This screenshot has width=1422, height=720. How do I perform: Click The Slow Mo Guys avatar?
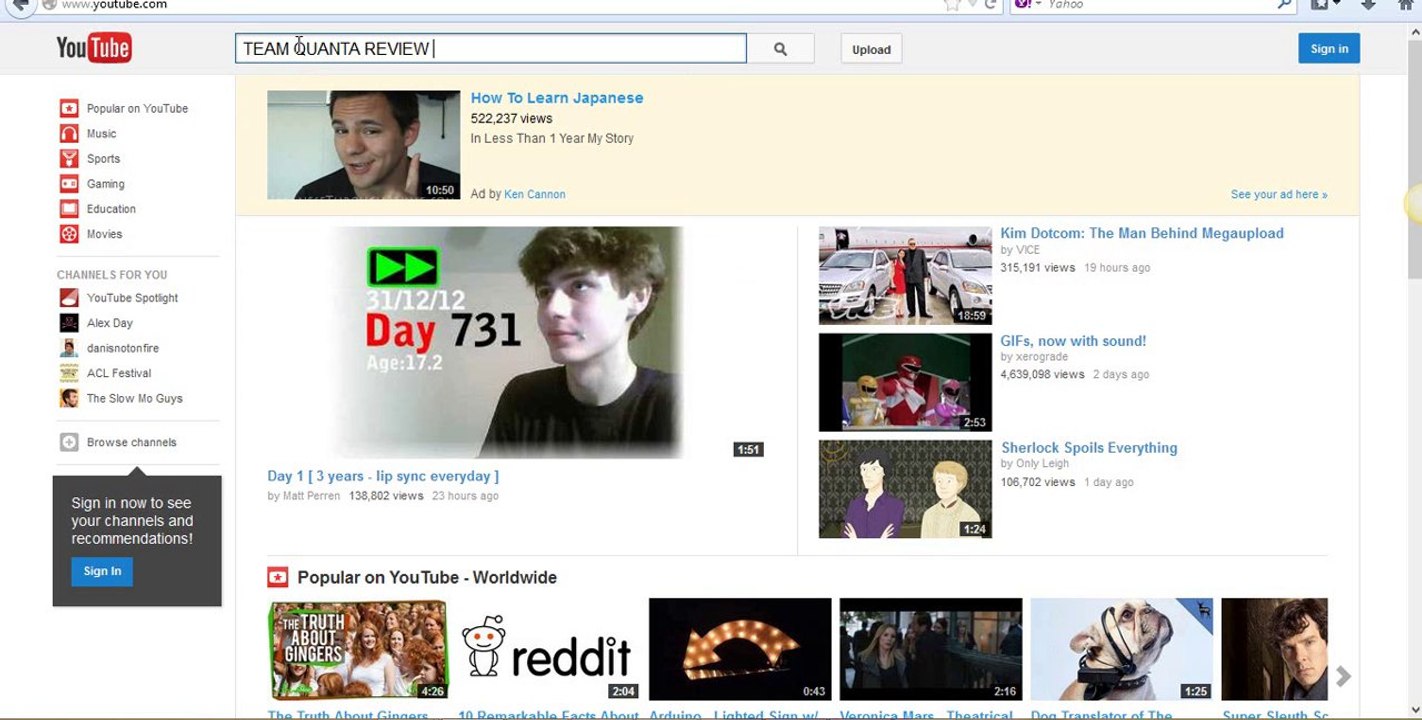coord(69,397)
